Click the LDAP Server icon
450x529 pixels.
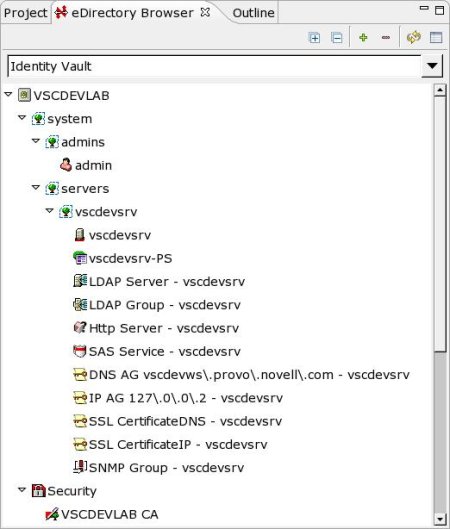[80, 281]
